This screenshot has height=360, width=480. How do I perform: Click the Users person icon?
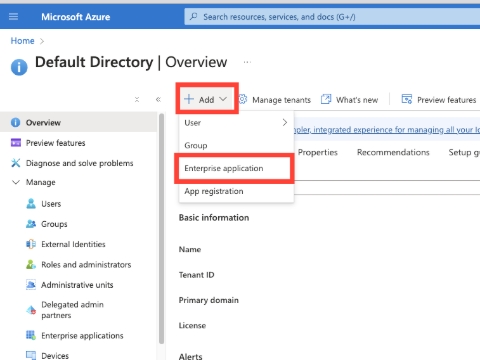pos(31,203)
